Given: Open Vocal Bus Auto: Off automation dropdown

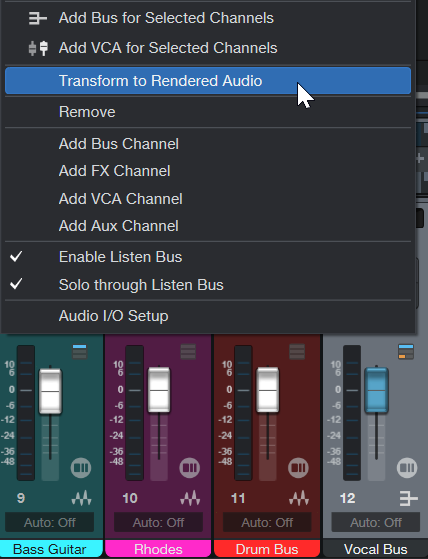Looking at the screenshot, I should [376, 523].
